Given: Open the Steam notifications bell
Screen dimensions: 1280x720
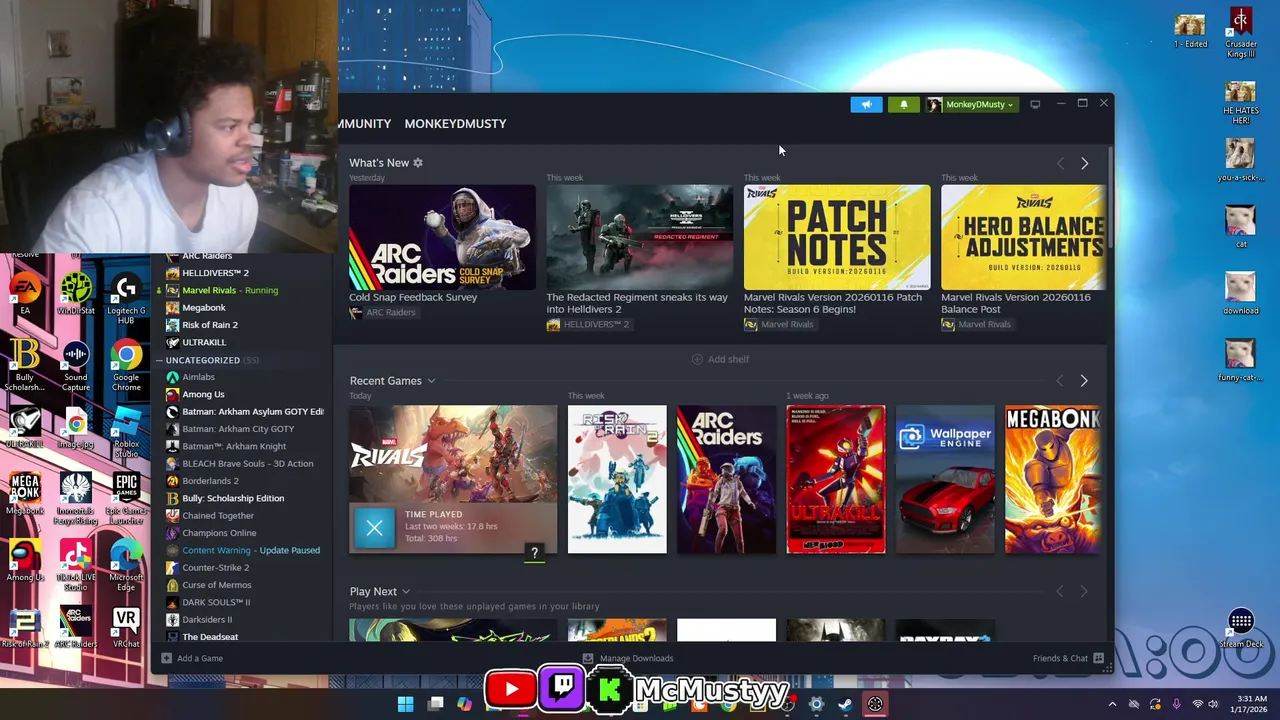Looking at the screenshot, I should tap(904, 104).
